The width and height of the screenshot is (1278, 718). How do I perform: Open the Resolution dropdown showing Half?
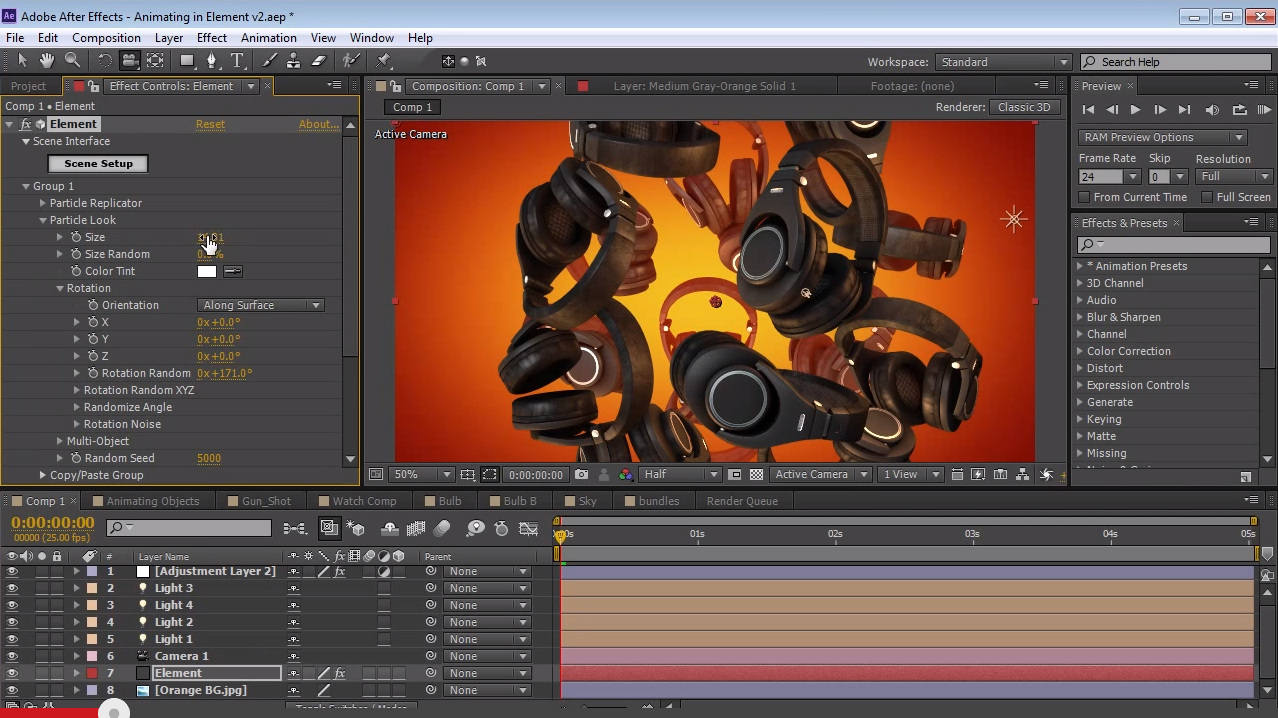pyautogui.click(x=679, y=474)
